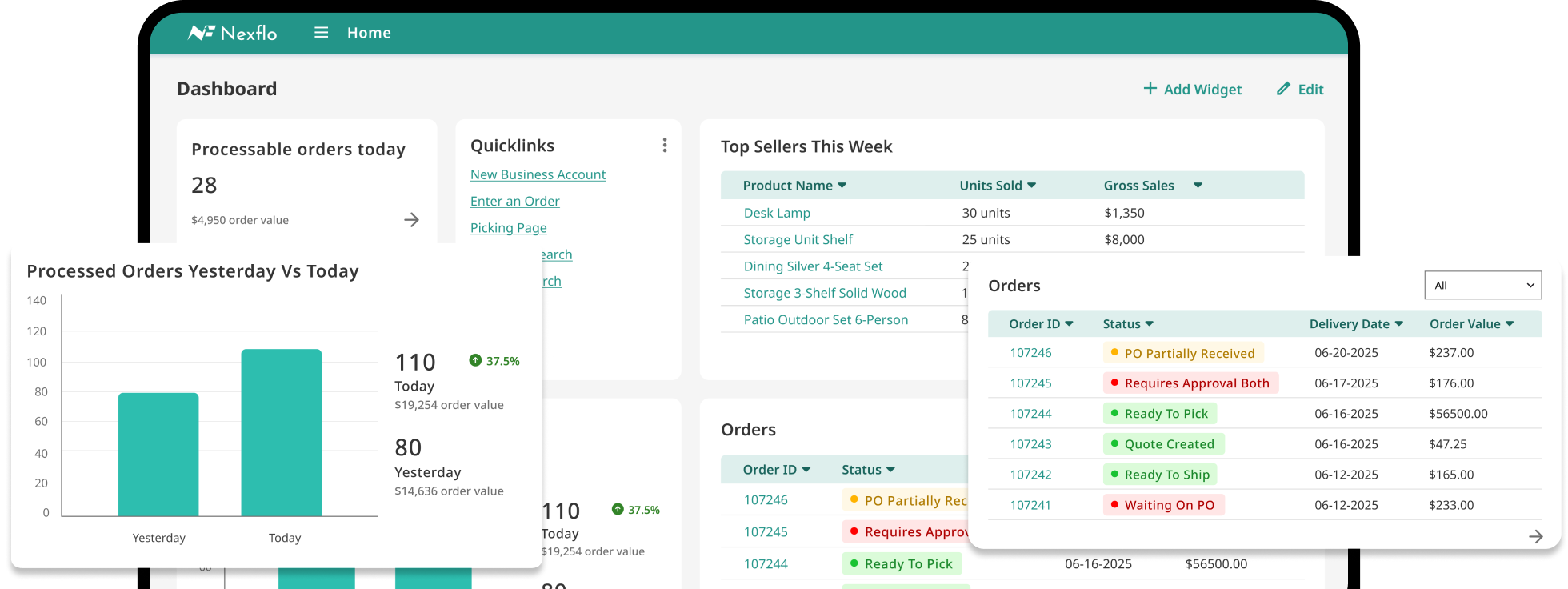The width and height of the screenshot is (1568, 589).
Task: Open order 107242 in the Orders popup
Action: point(1030,475)
